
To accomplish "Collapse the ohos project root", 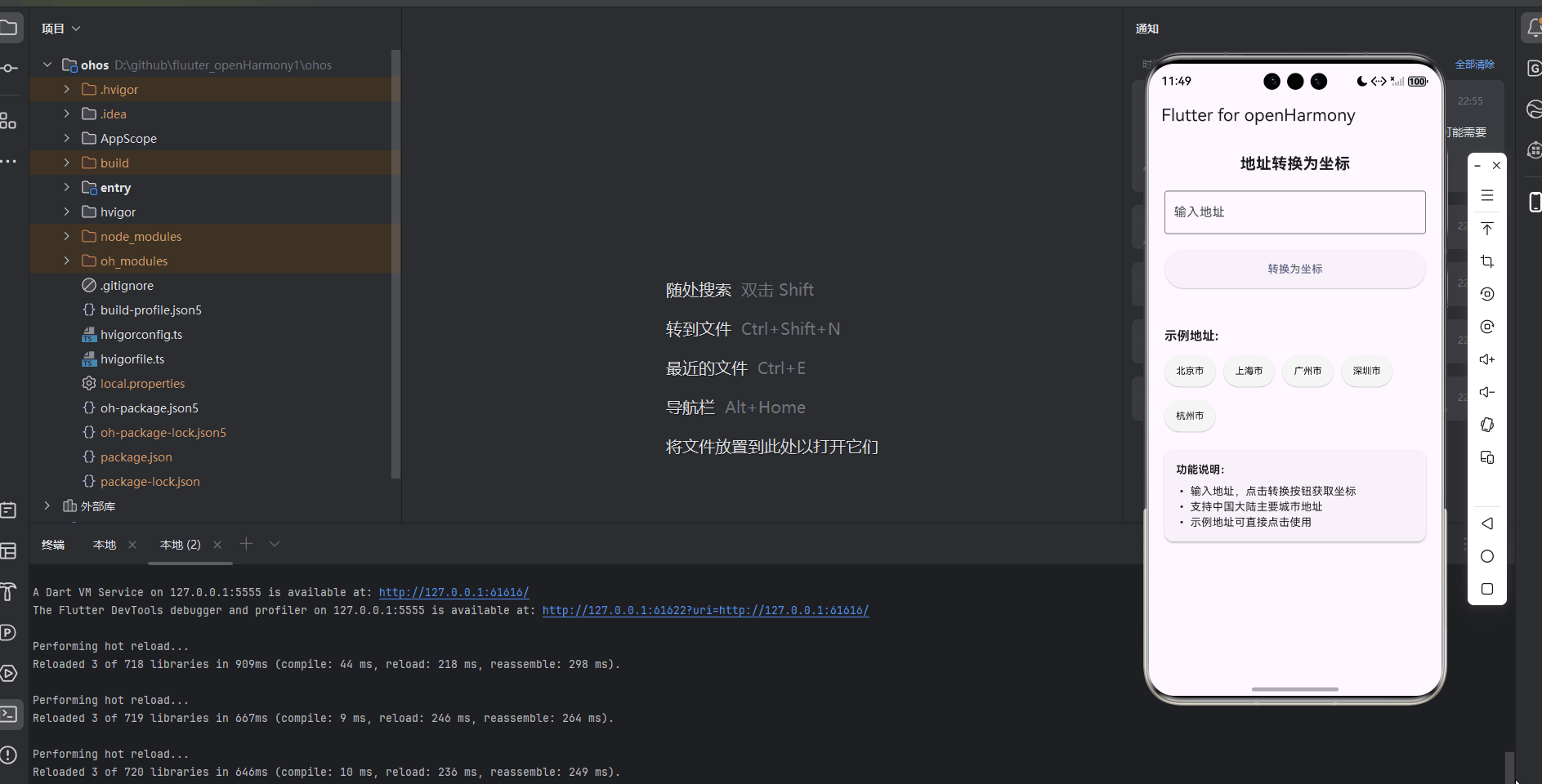I will click(x=47, y=65).
